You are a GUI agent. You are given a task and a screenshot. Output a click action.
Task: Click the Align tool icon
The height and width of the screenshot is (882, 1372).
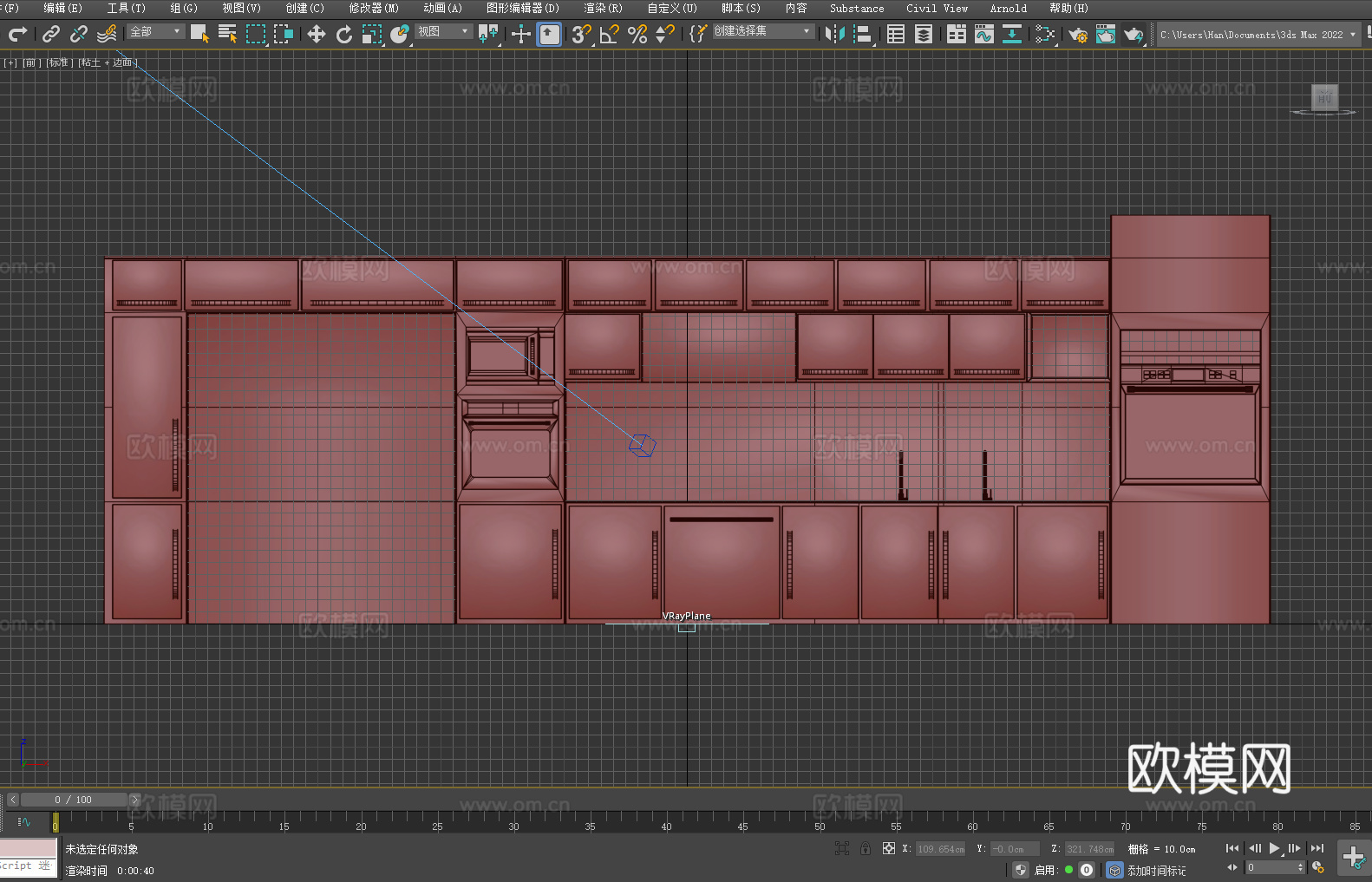pyautogui.click(x=863, y=34)
